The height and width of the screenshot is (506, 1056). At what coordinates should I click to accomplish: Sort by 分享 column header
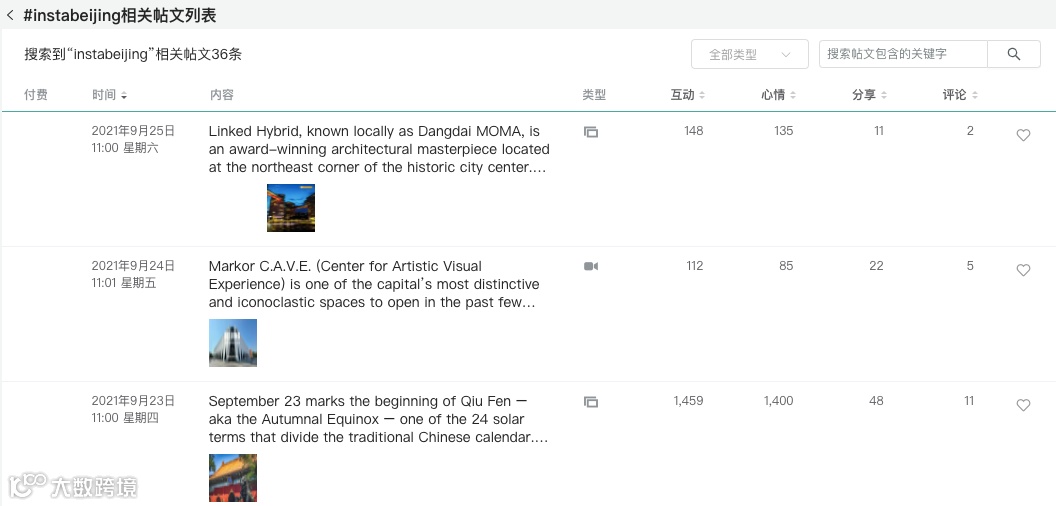point(869,95)
